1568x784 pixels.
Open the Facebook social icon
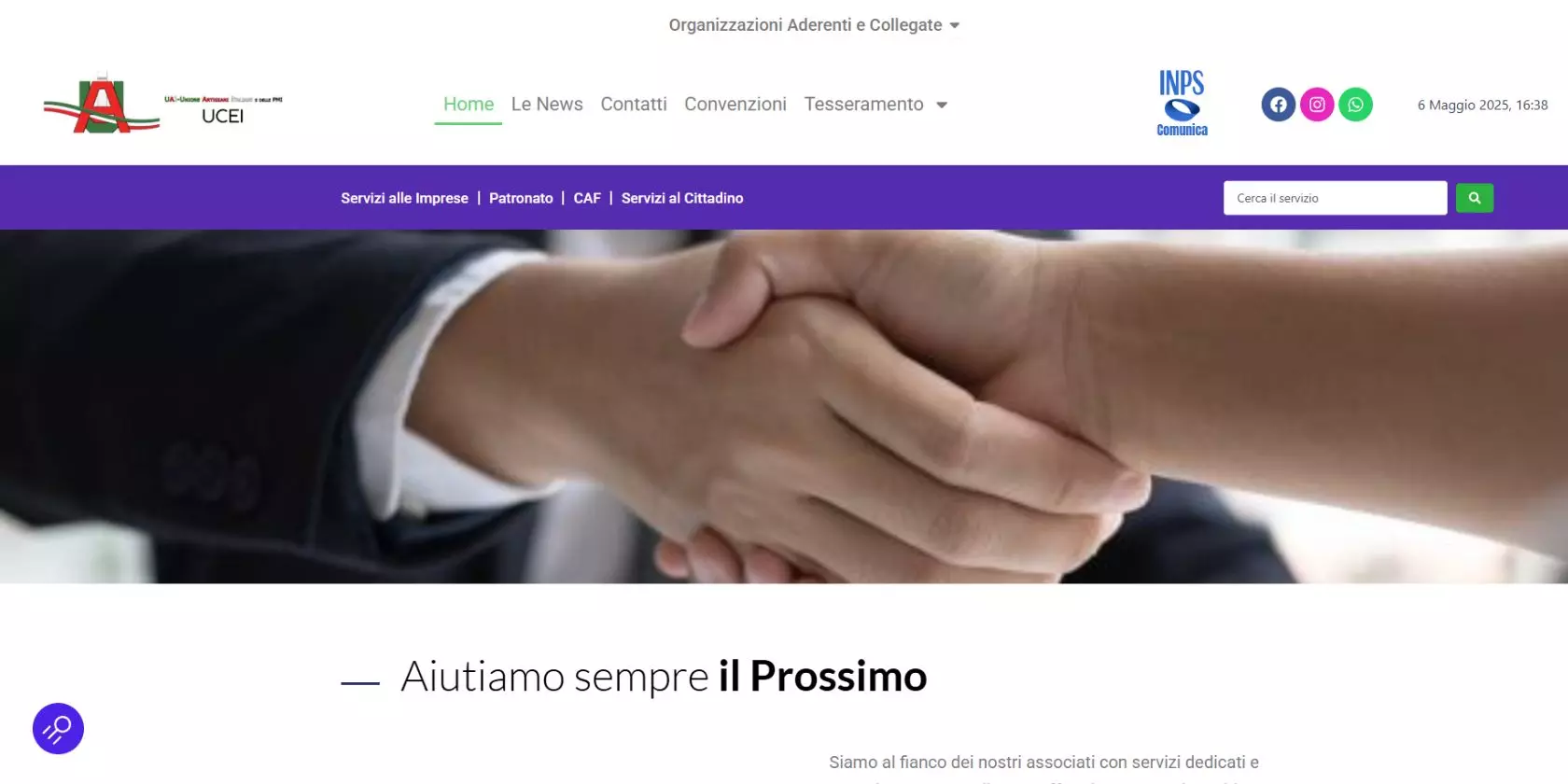(x=1279, y=105)
